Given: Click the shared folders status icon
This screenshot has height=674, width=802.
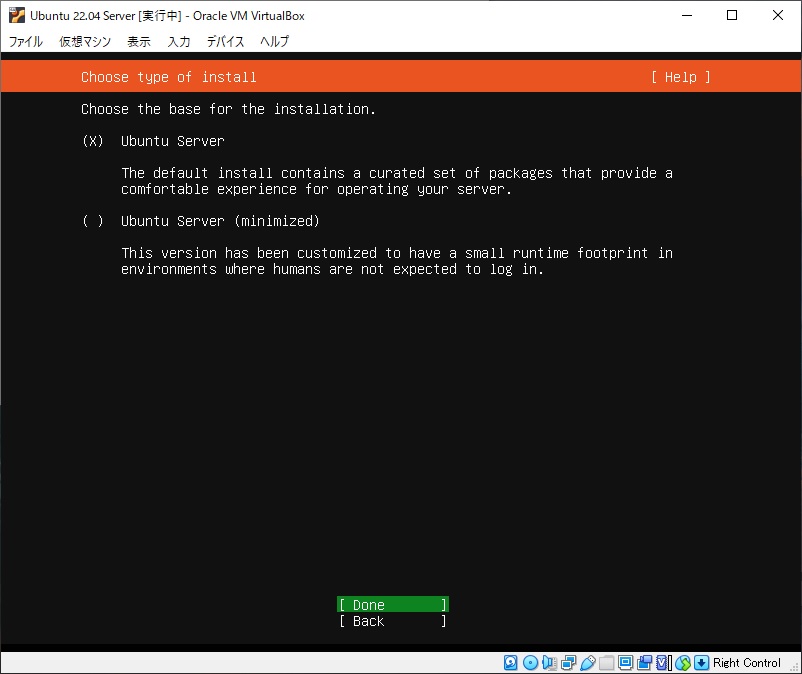Looking at the screenshot, I should [607, 663].
